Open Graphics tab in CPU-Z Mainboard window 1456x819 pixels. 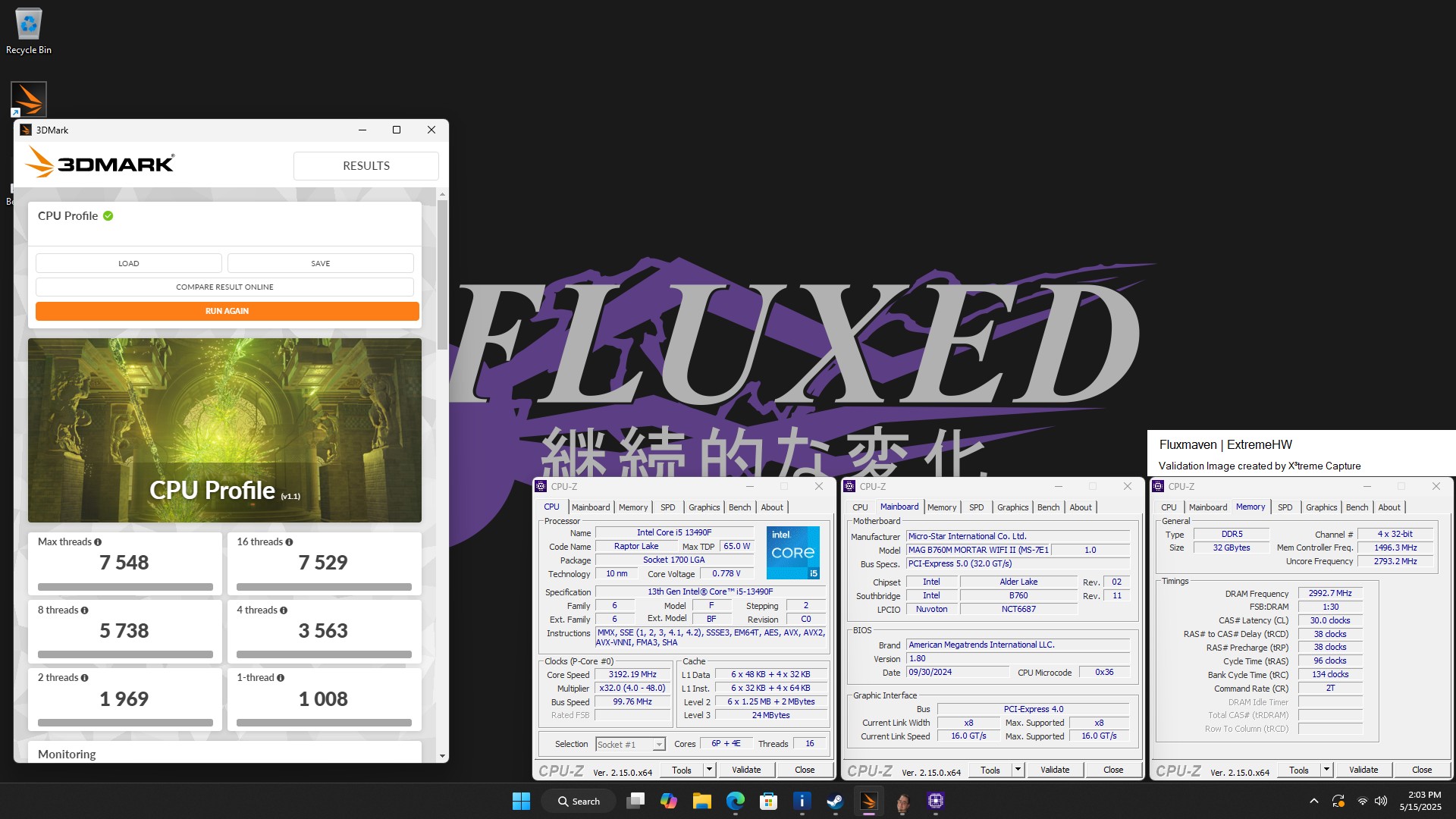[x=1012, y=507]
